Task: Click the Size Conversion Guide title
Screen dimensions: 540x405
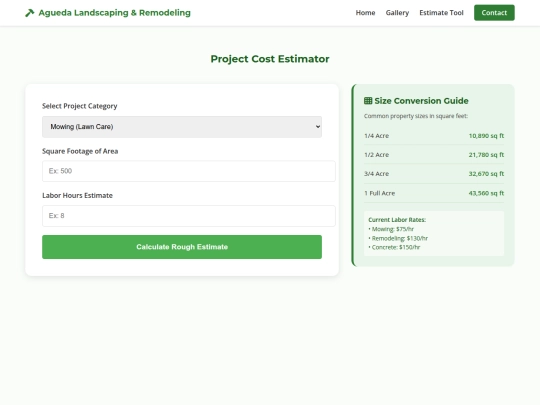Action: point(421,101)
